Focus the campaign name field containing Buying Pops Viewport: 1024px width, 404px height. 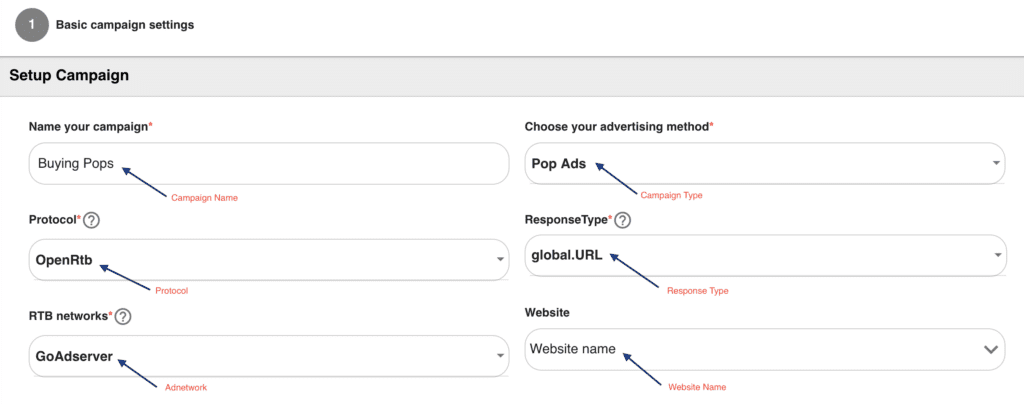(x=268, y=164)
